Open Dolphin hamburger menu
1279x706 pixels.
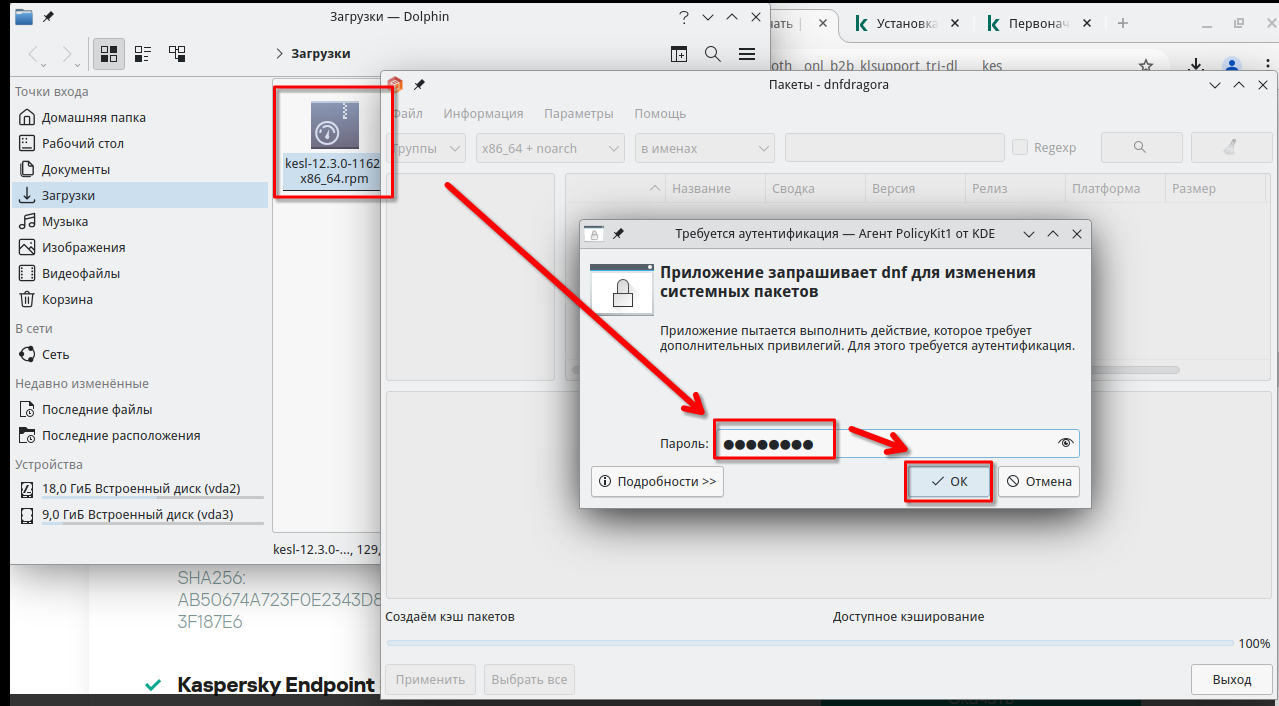[747, 54]
